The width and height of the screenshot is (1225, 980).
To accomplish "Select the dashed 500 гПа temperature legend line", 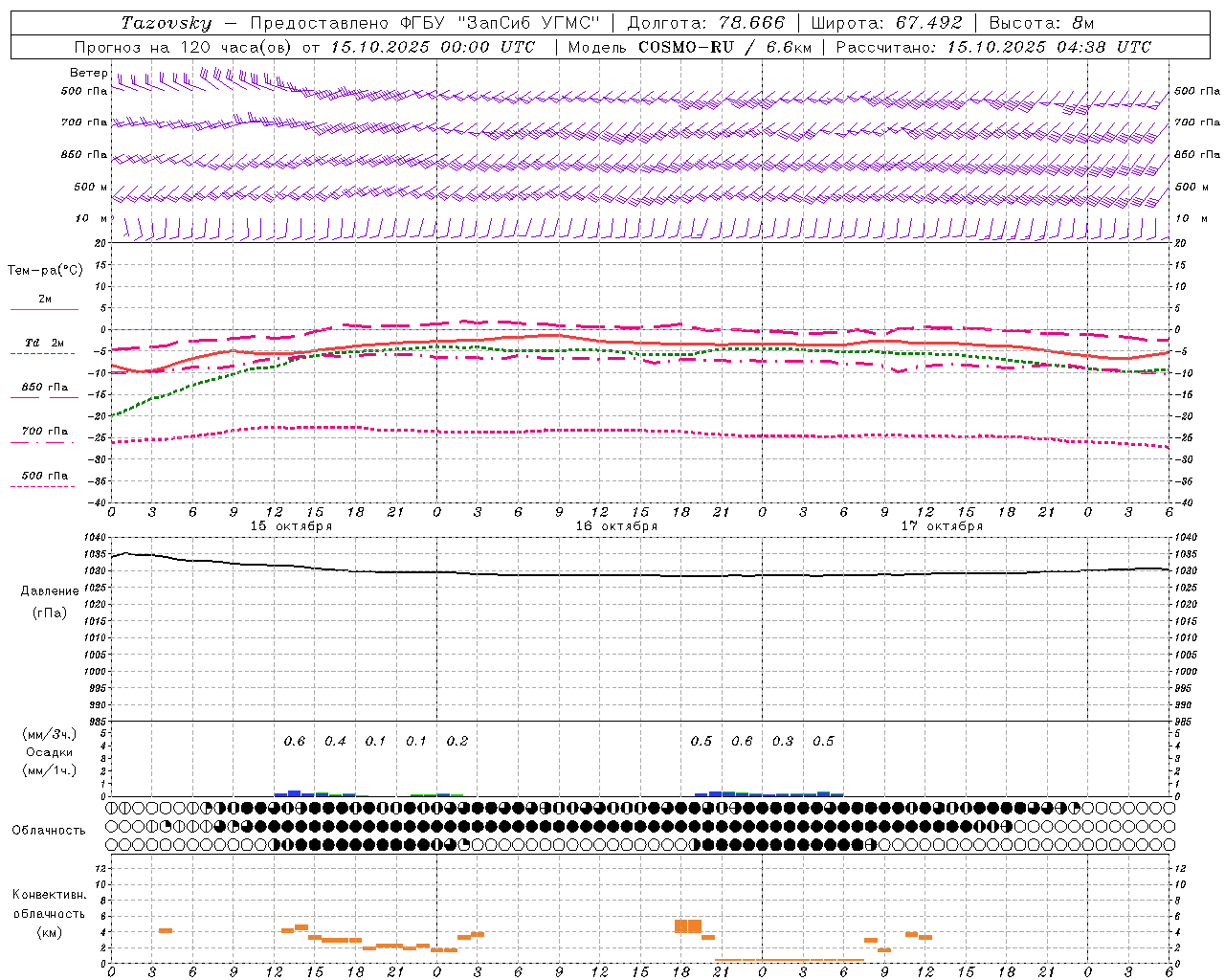I will pyautogui.click(x=42, y=487).
